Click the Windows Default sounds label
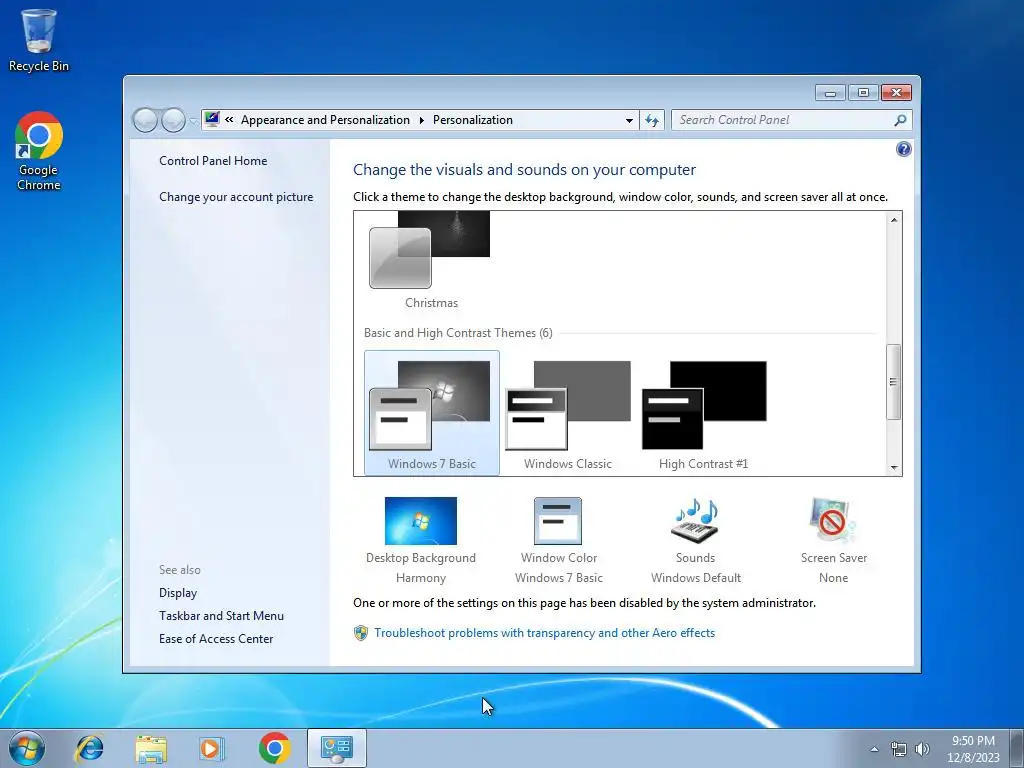Viewport: 1024px width, 768px height. coord(696,578)
